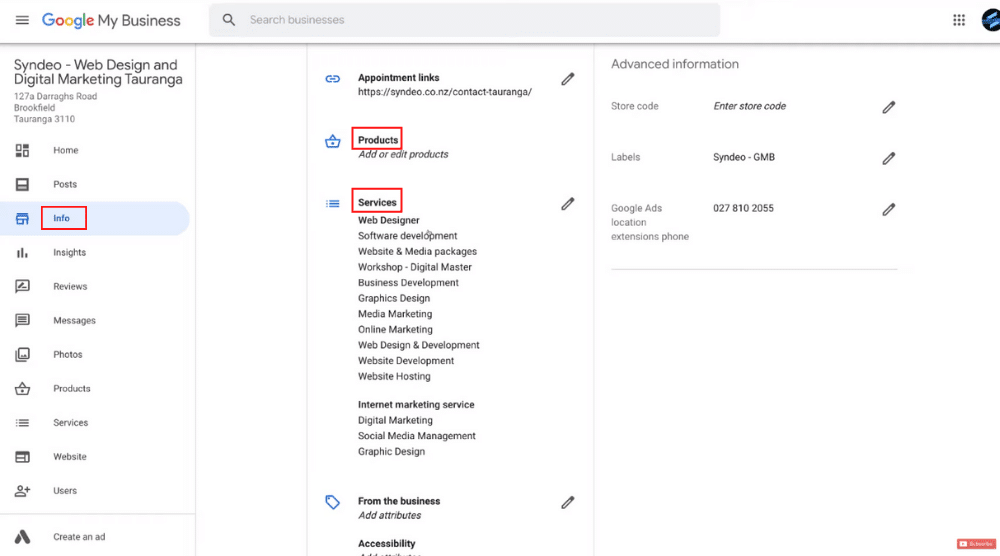Click the syndeo.co.nz contact-tauranga URL
Viewport: 1000px width, 556px height.
tap(445, 92)
